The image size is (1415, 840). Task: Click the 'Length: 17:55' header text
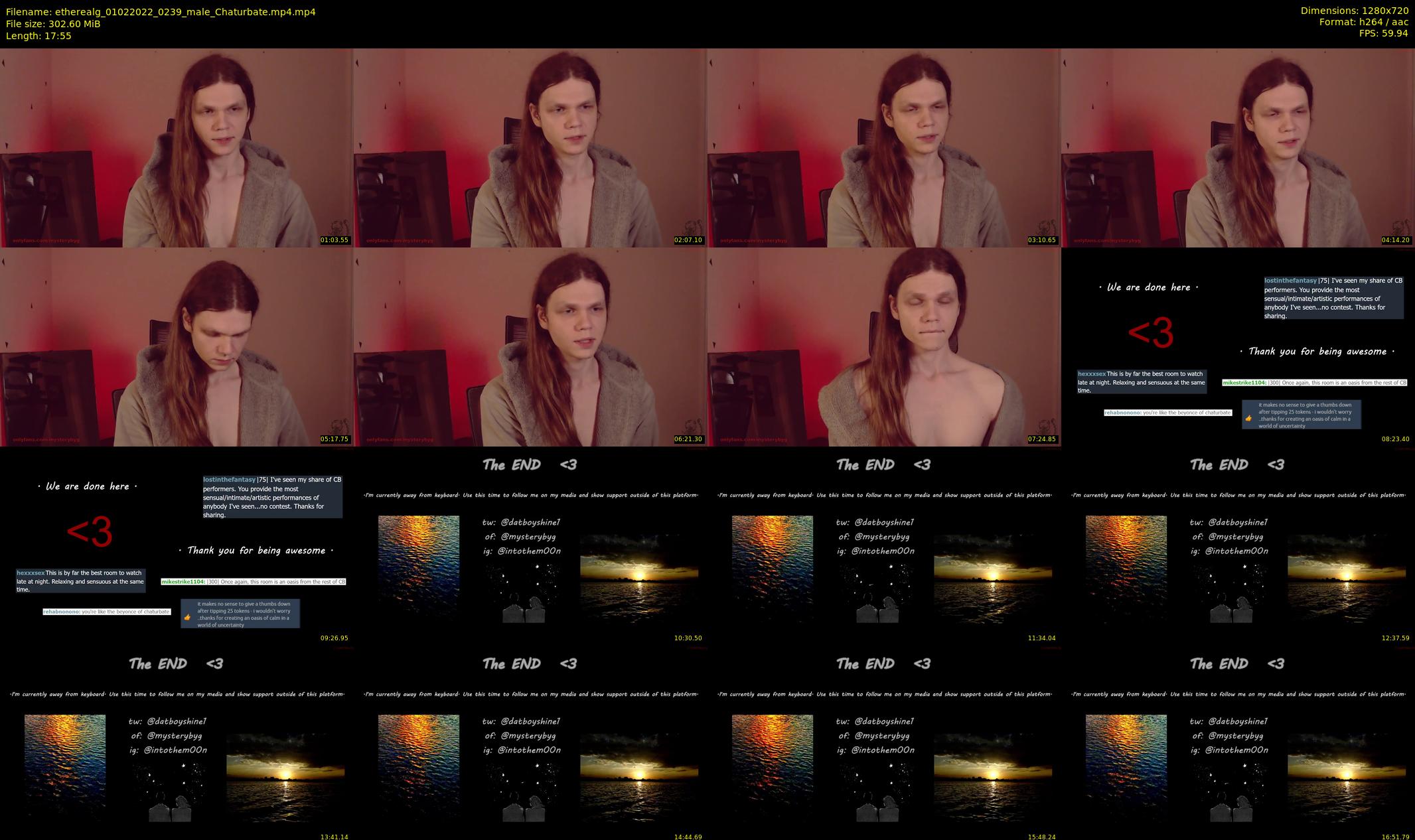pyautogui.click(x=38, y=36)
